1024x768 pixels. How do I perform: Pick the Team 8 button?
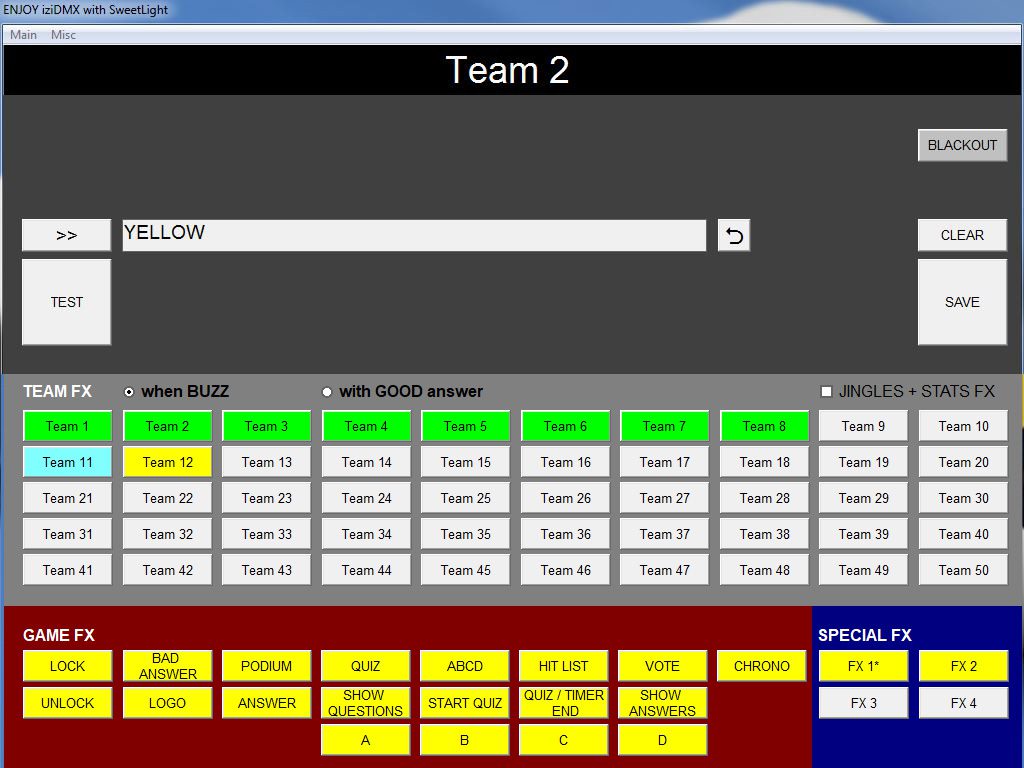point(764,426)
